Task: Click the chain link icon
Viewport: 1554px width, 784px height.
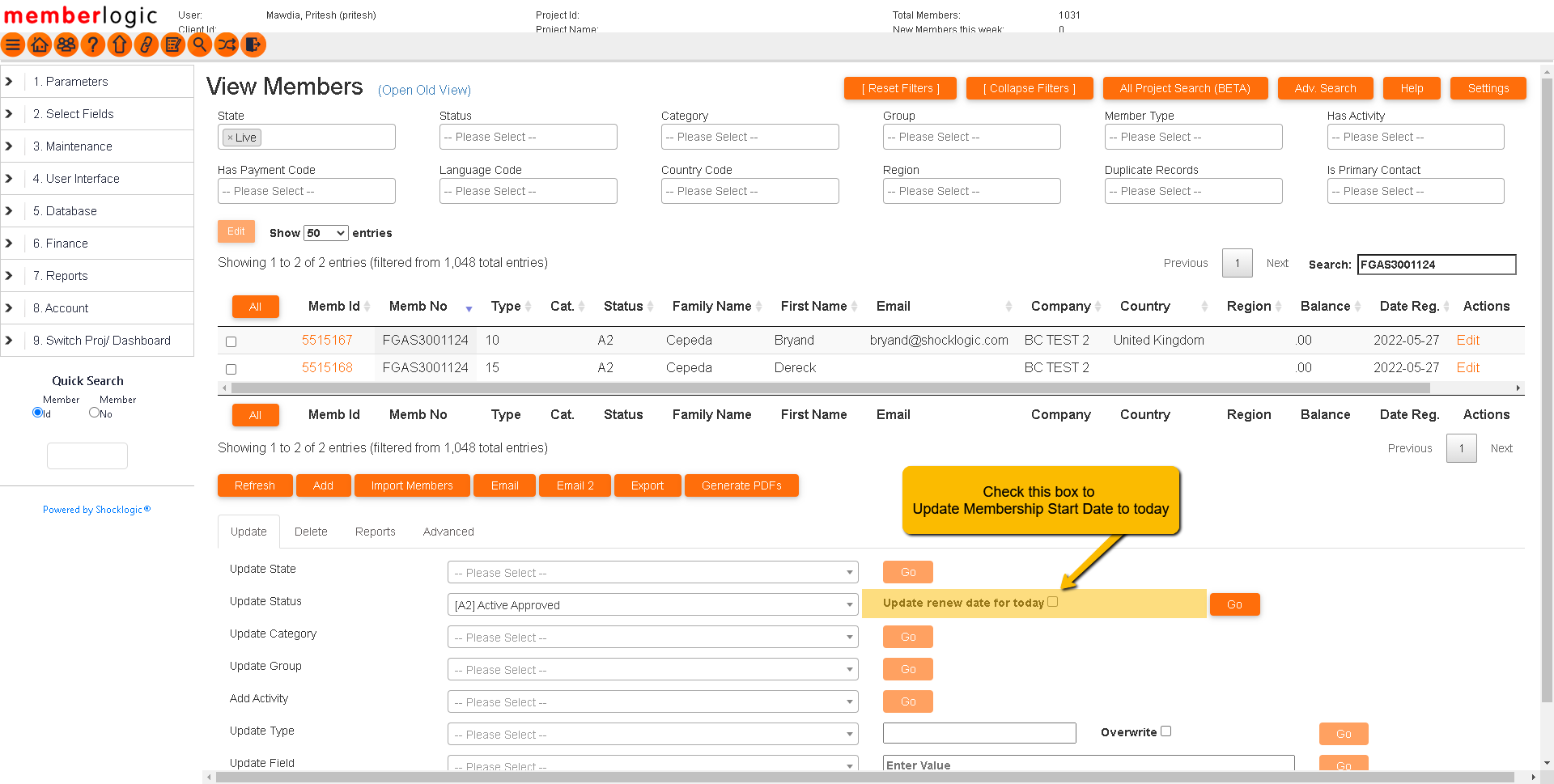Action: click(146, 45)
